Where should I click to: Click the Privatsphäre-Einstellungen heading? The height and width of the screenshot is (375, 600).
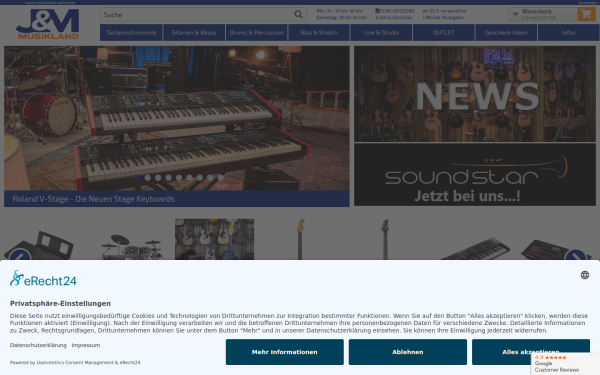click(60, 303)
